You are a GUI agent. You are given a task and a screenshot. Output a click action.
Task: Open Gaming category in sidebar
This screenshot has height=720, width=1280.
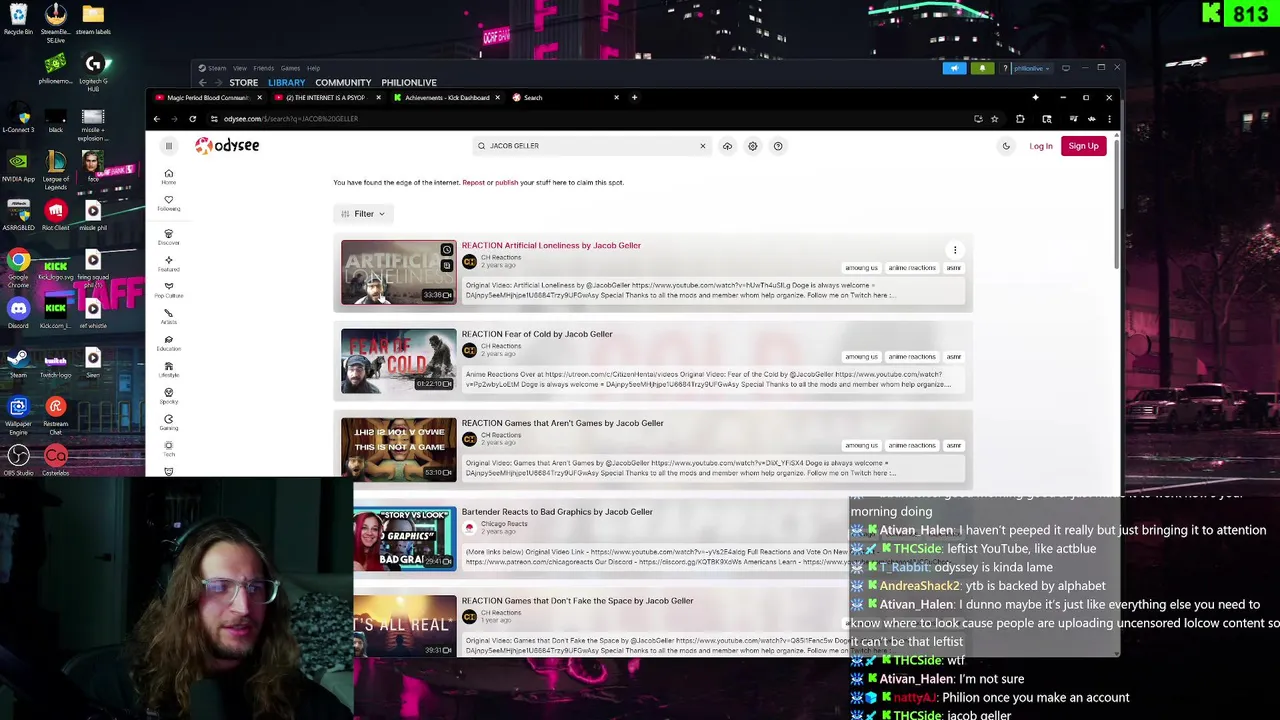point(168,422)
